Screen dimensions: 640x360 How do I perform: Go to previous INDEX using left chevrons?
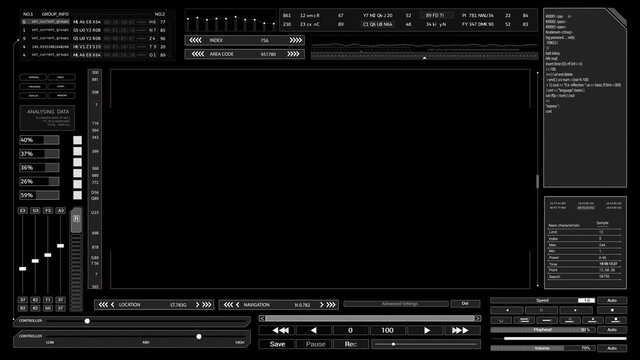(196, 40)
